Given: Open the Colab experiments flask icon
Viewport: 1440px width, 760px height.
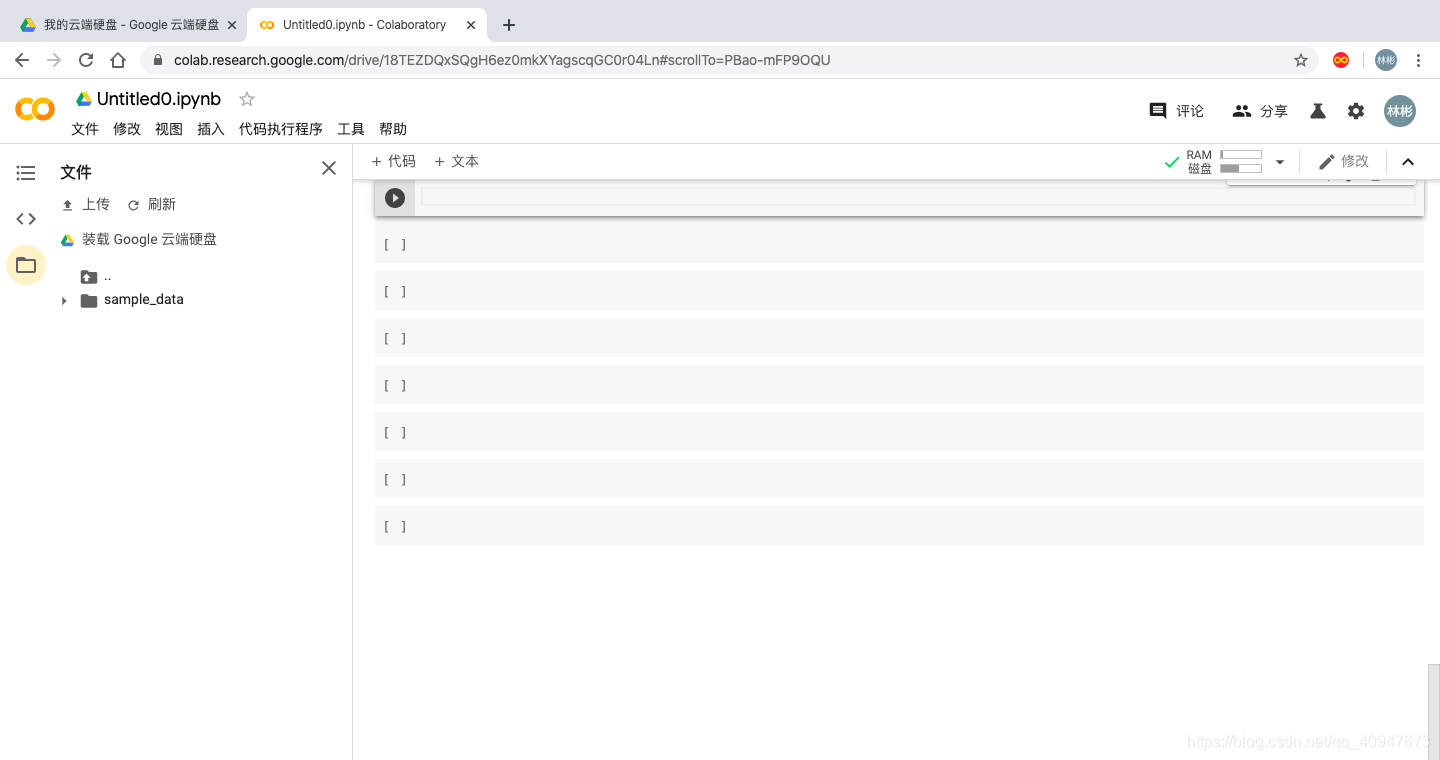Looking at the screenshot, I should point(1317,111).
